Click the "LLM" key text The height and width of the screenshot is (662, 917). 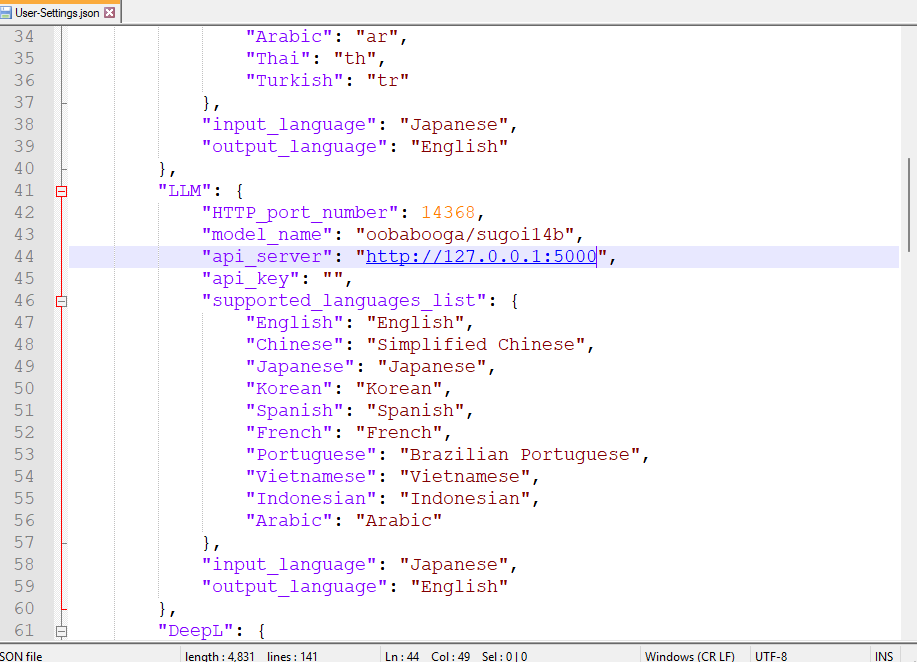[x=185, y=191]
